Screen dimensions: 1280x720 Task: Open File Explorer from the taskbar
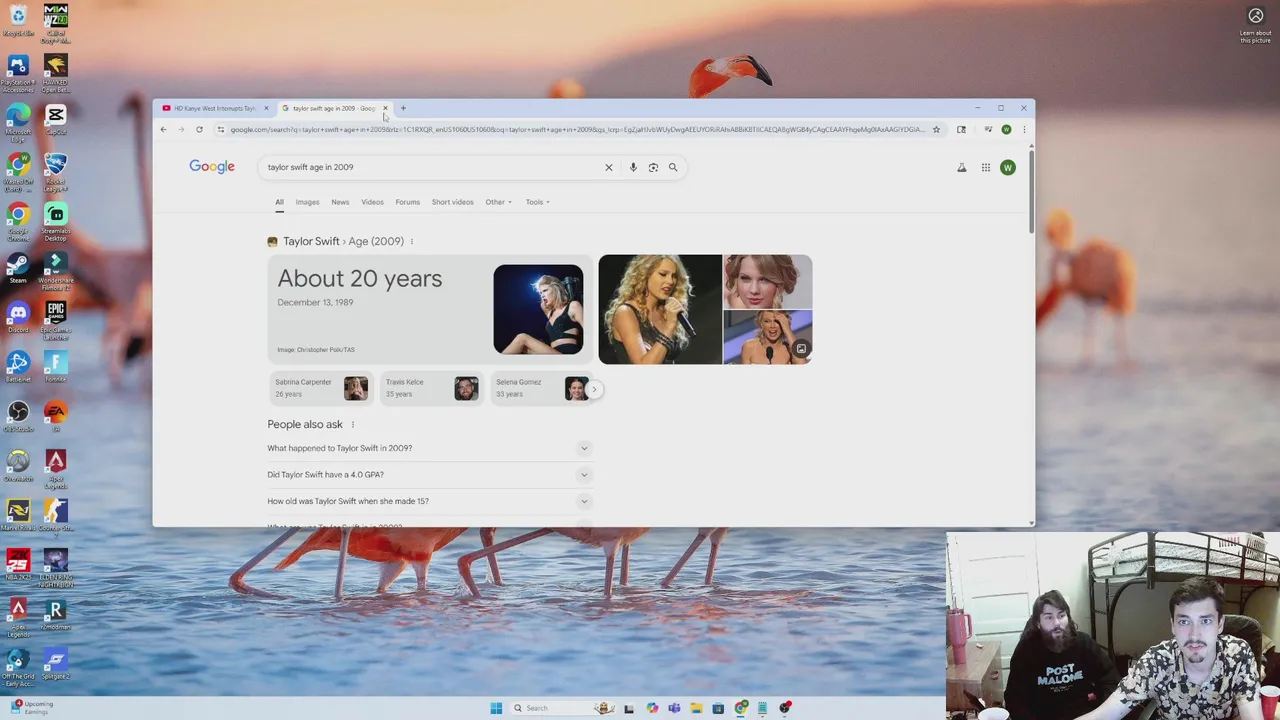696,708
